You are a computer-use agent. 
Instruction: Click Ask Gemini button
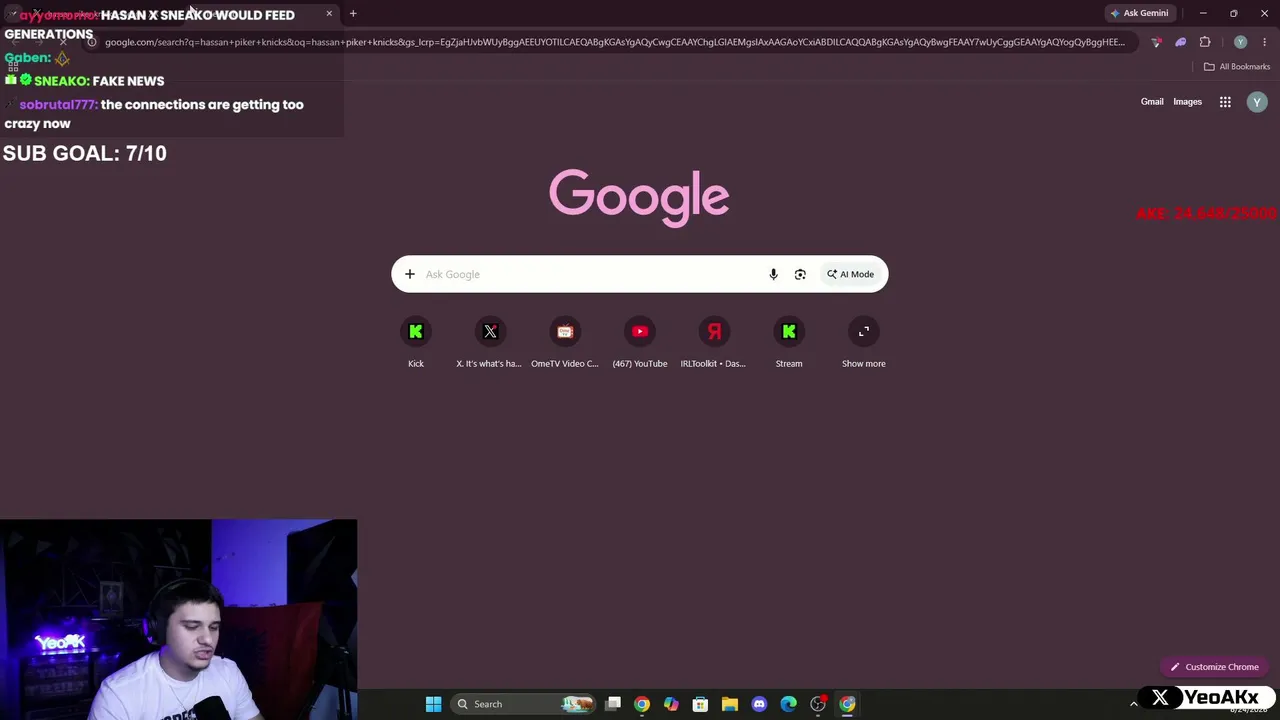click(1139, 13)
